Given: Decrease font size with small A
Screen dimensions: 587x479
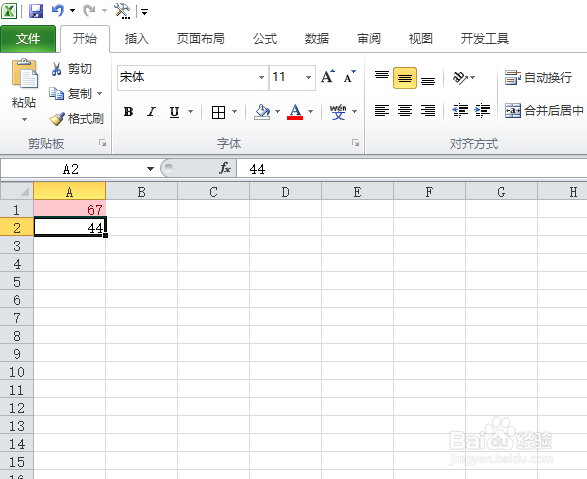Looking at the screenshot, I should click(350, 77).
